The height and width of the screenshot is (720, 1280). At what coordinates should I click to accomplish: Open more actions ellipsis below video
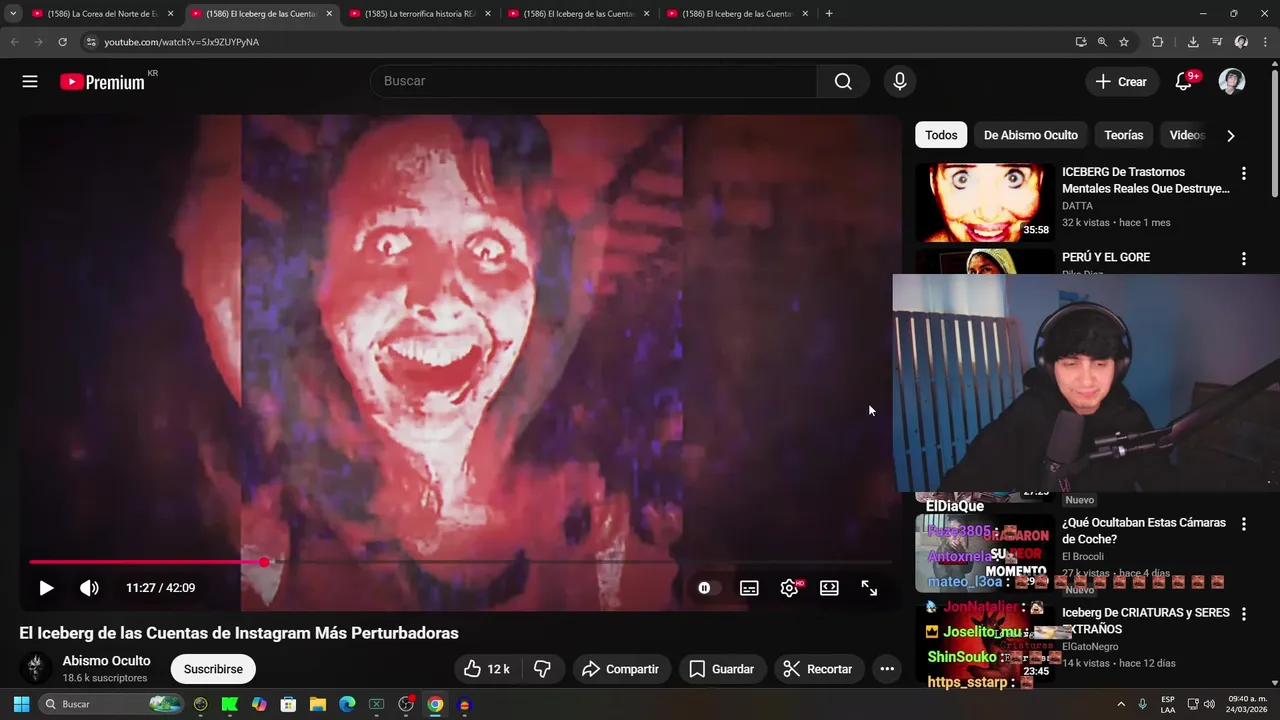[x=886, y=669]
